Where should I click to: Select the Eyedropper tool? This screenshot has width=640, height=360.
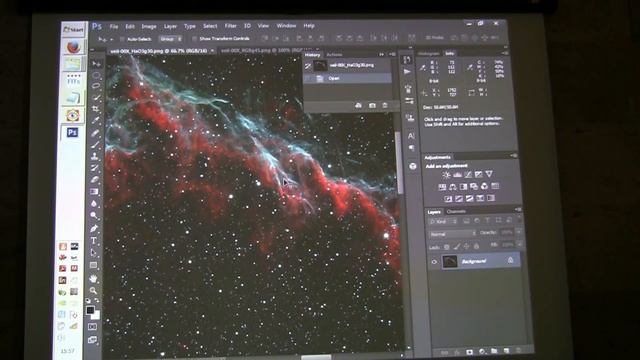pyautogui.click(x=96, y=121)
